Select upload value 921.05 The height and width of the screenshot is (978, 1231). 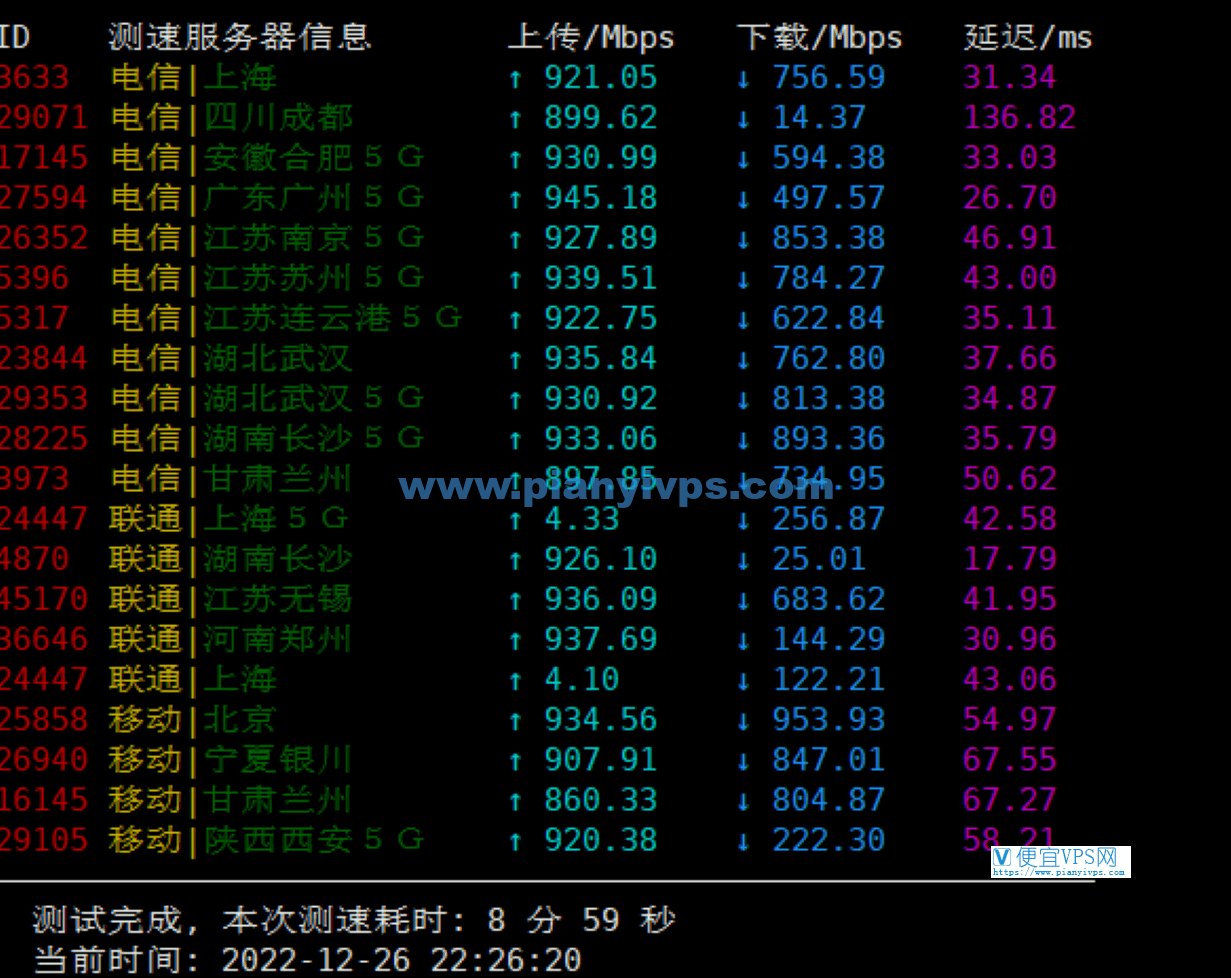601,77
